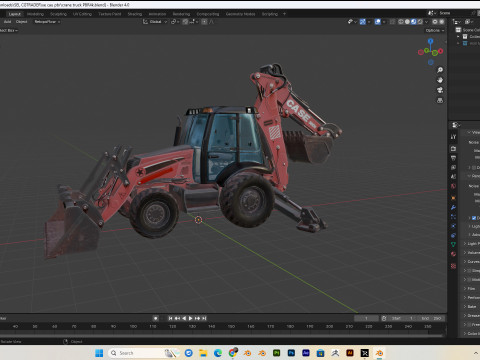480x360 pixels.
Task: Switch to the Sculpting workspace tab
Action: click(x=58, y=14)
